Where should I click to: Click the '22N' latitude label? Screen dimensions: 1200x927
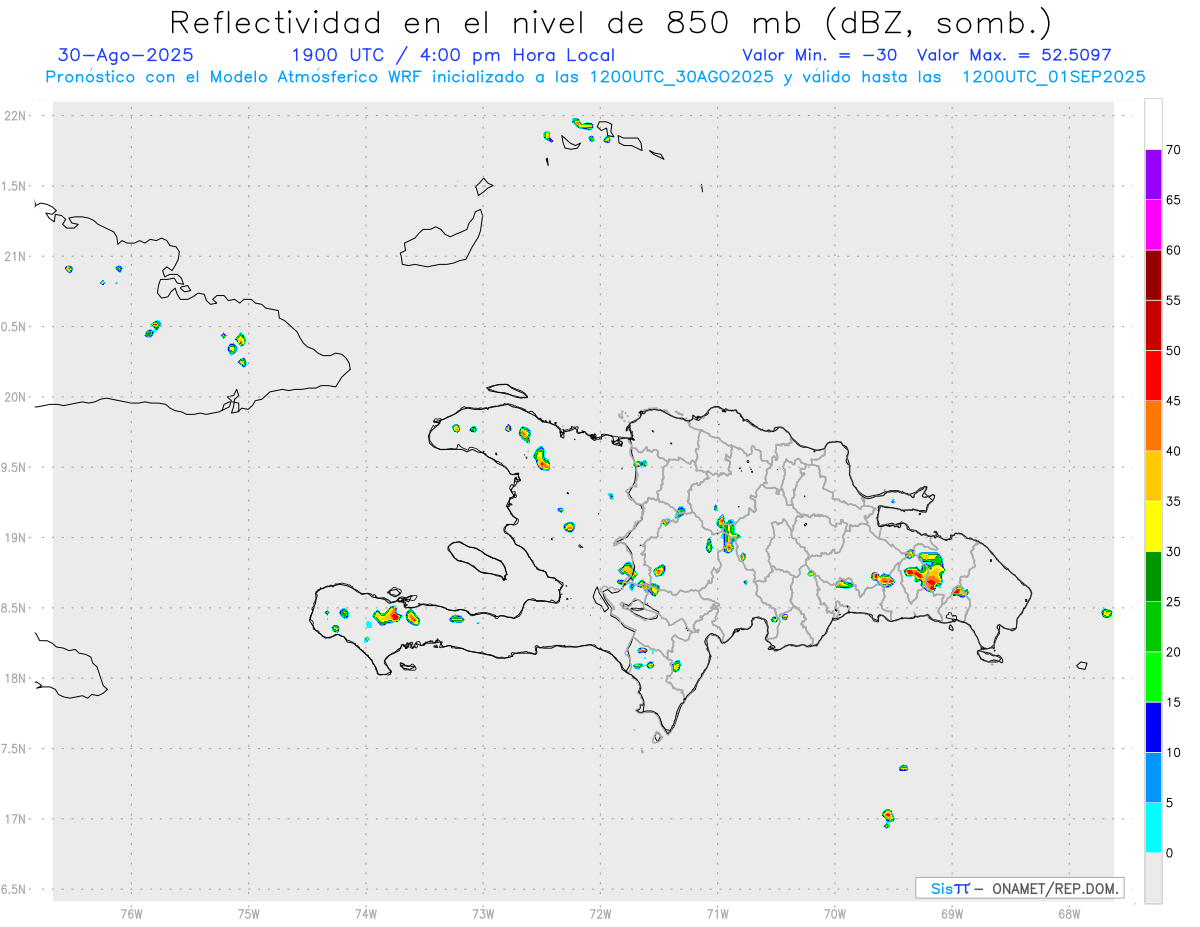tap(16, 116)
